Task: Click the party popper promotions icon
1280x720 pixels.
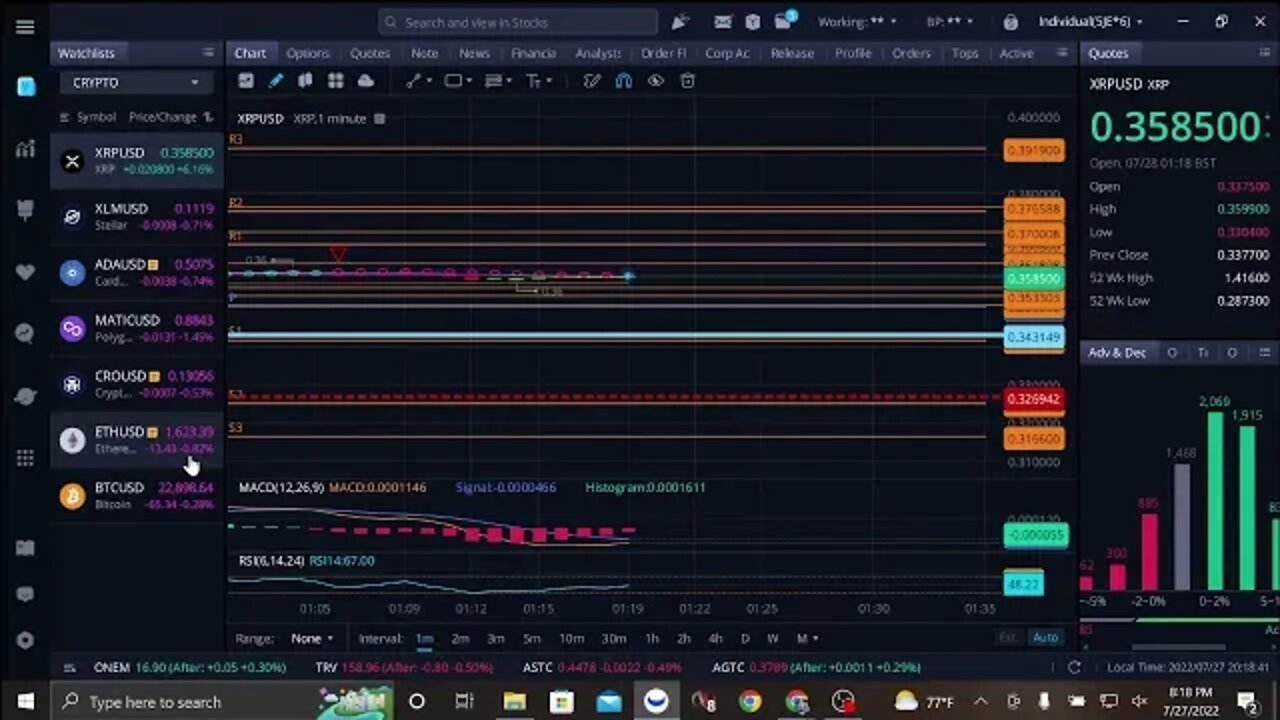Action: click(680, 22)
